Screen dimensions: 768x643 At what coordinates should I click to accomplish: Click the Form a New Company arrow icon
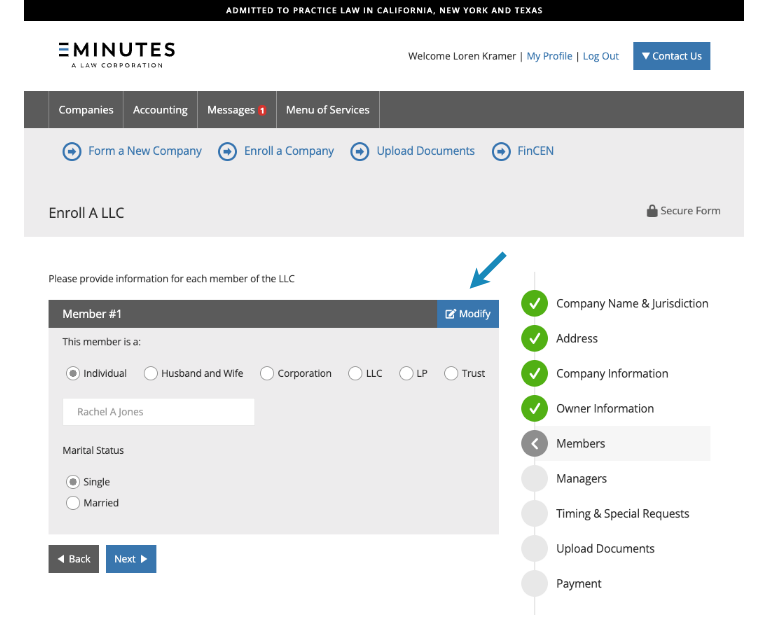(x=72, y=151)
